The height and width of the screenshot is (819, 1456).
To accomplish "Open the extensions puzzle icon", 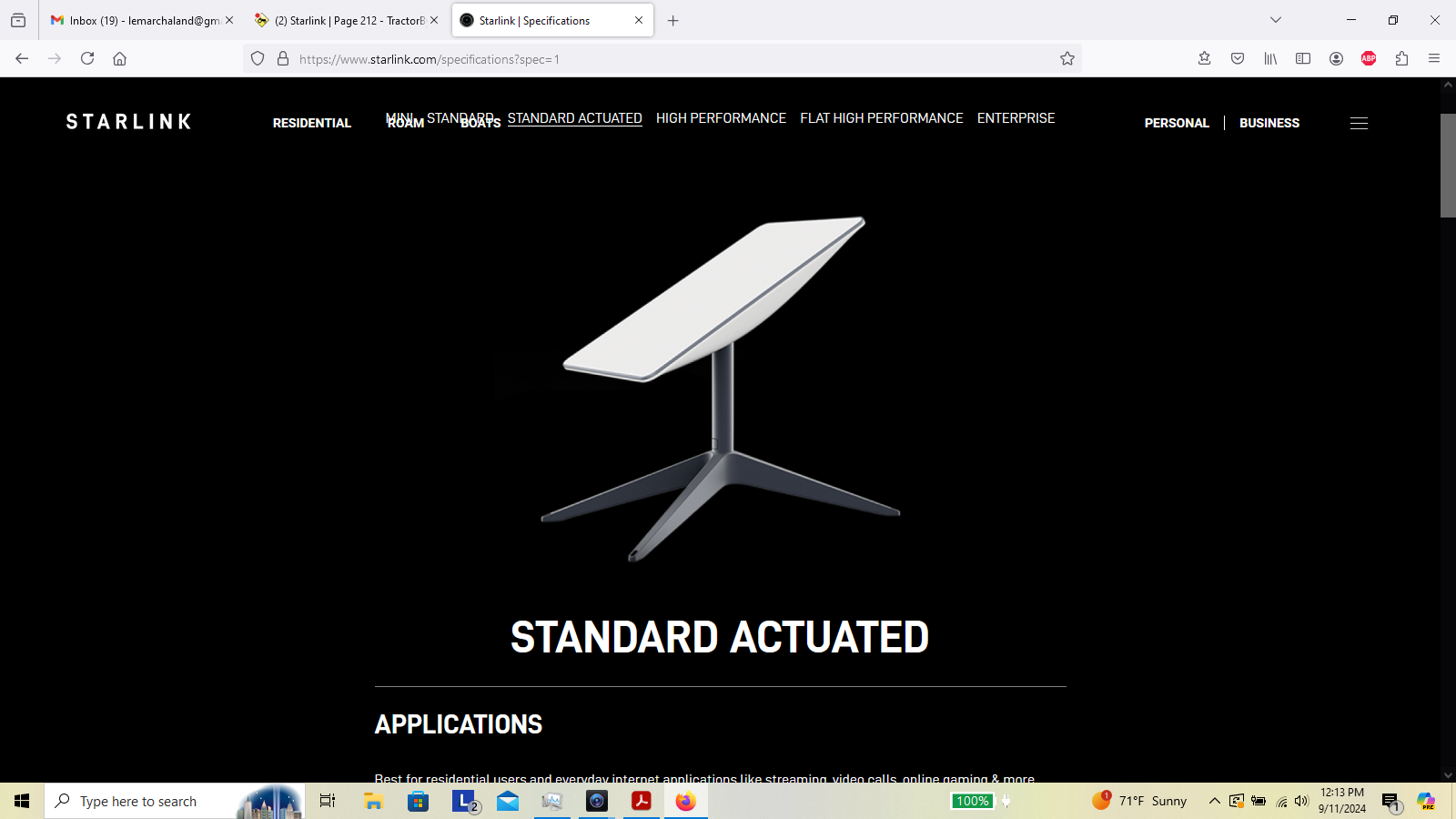I will (x=1401, y=58).
